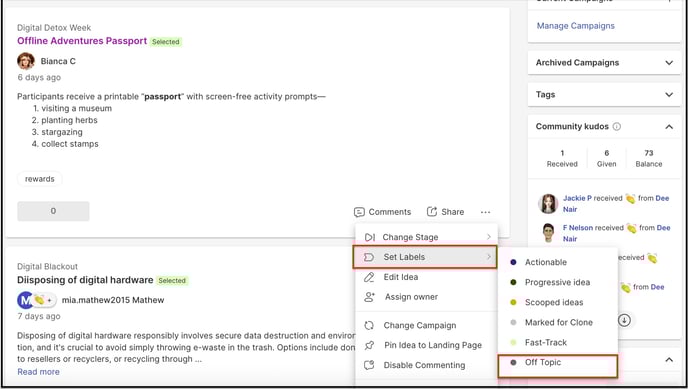The image size is (688, 389).
Task: Click the Pin Idea pin icon
Action: (369, 345)
